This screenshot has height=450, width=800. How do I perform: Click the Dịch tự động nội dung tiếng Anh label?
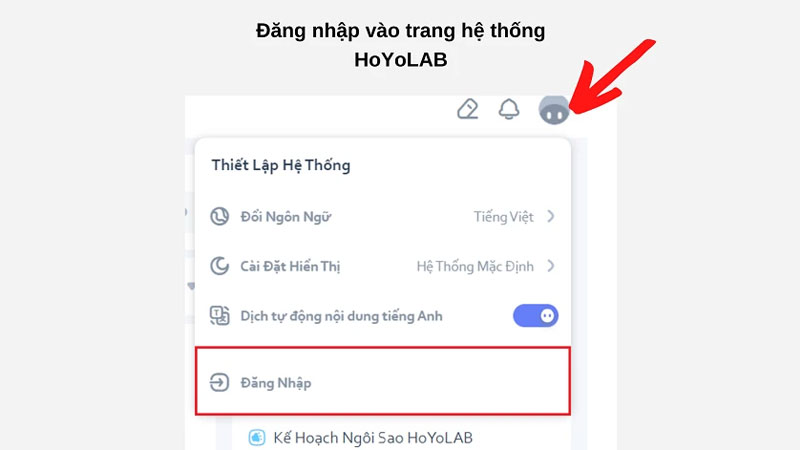[x=341, y=316]
